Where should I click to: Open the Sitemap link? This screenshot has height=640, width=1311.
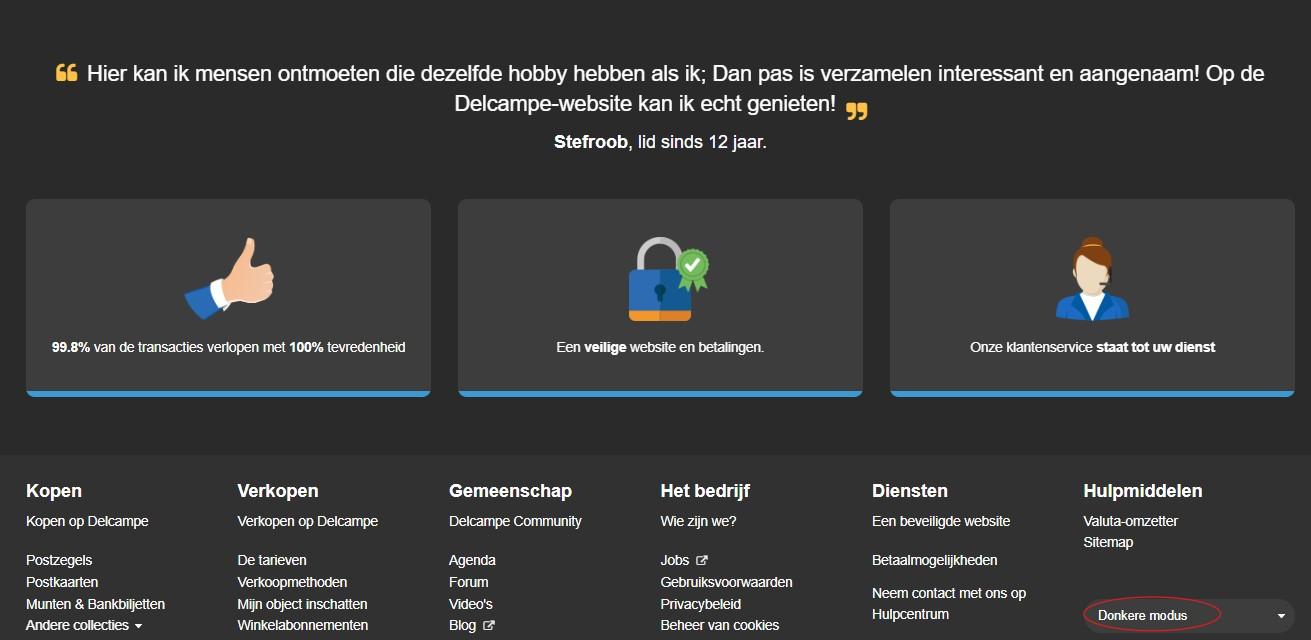(x=1108, y=542)
